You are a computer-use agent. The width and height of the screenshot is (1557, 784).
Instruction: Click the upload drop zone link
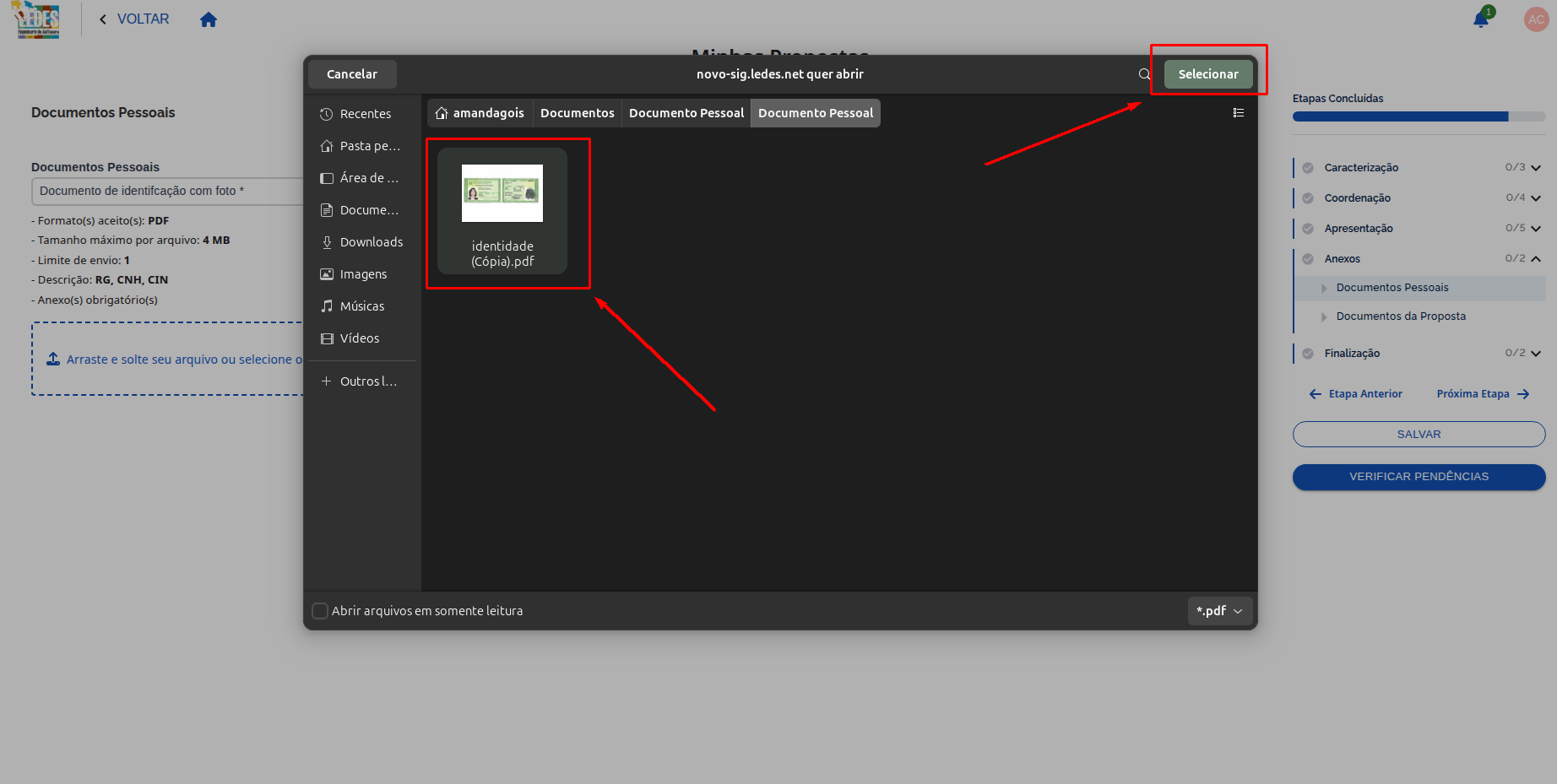click(184, 360)
